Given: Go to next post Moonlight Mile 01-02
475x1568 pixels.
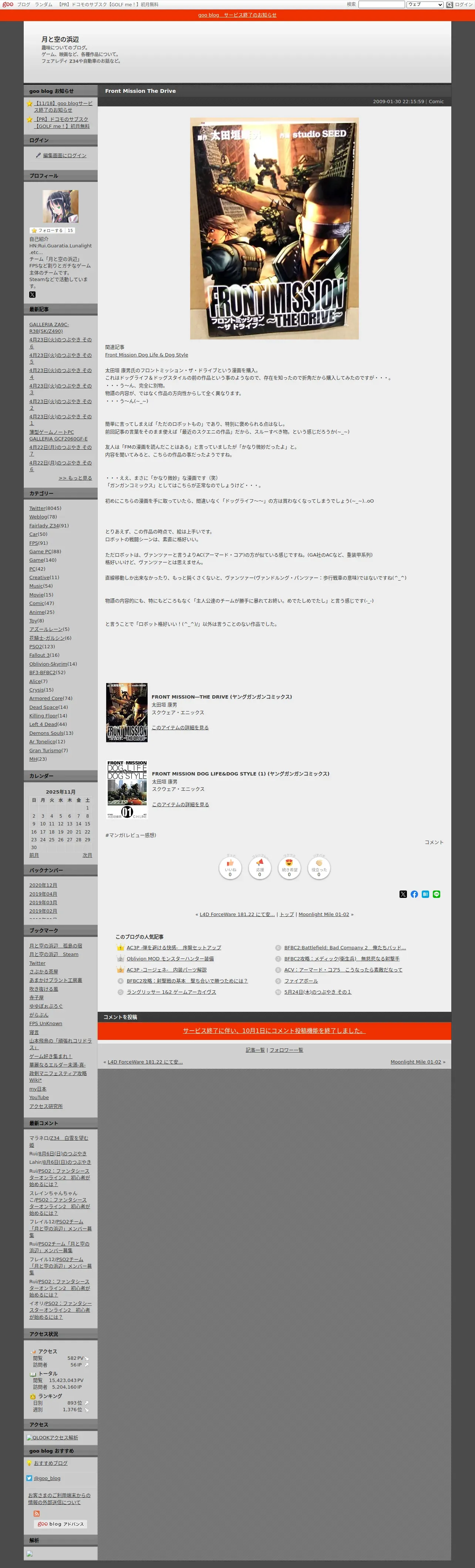Looking at the screenshot, I should coord(324,914).
